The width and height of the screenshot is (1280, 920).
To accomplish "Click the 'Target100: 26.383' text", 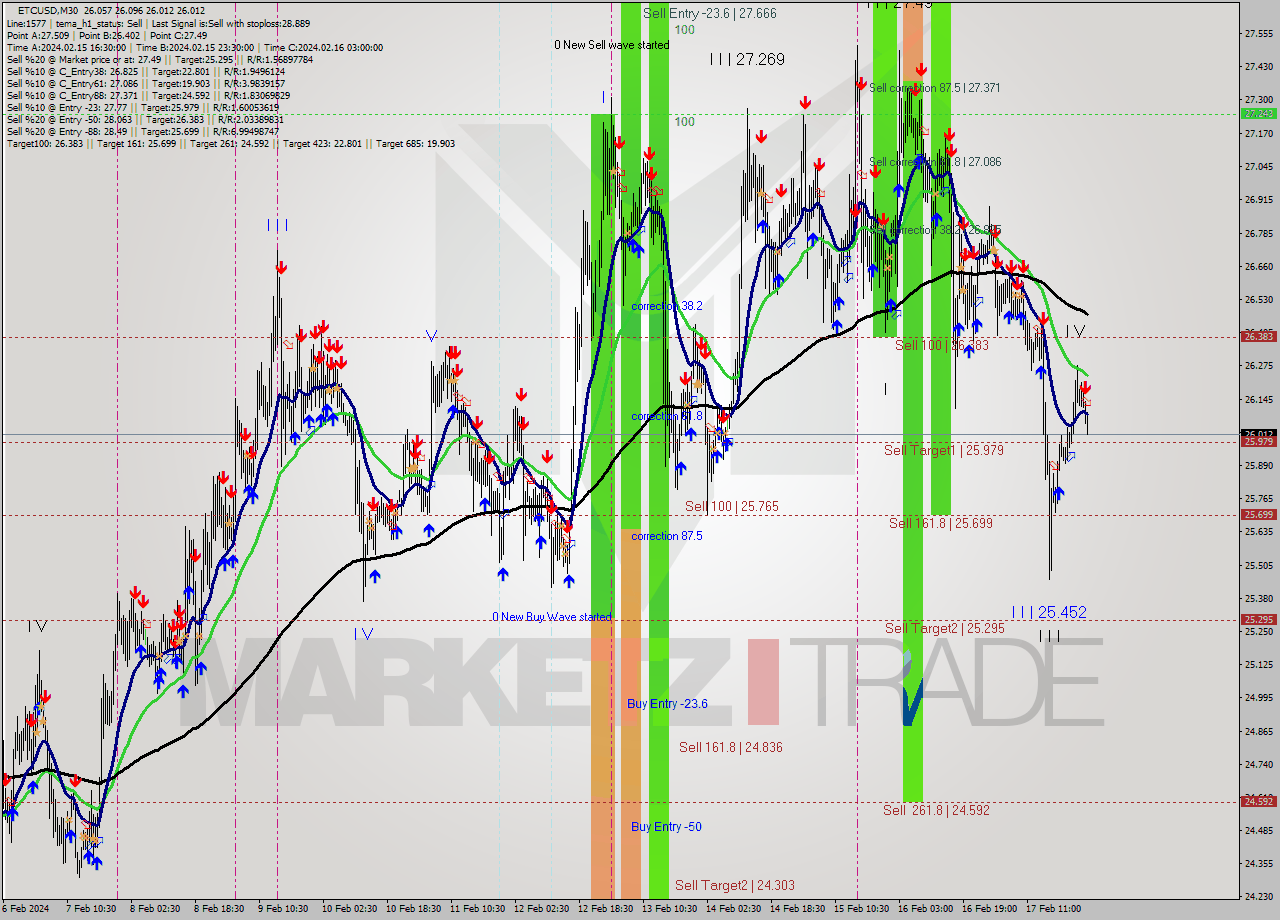I will pos(45,143).
